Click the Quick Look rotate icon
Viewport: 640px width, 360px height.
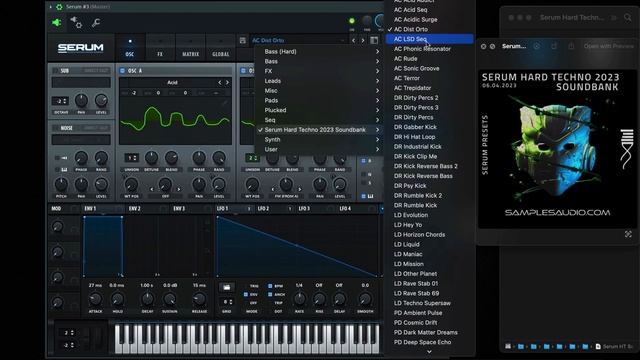coord(554,46)
